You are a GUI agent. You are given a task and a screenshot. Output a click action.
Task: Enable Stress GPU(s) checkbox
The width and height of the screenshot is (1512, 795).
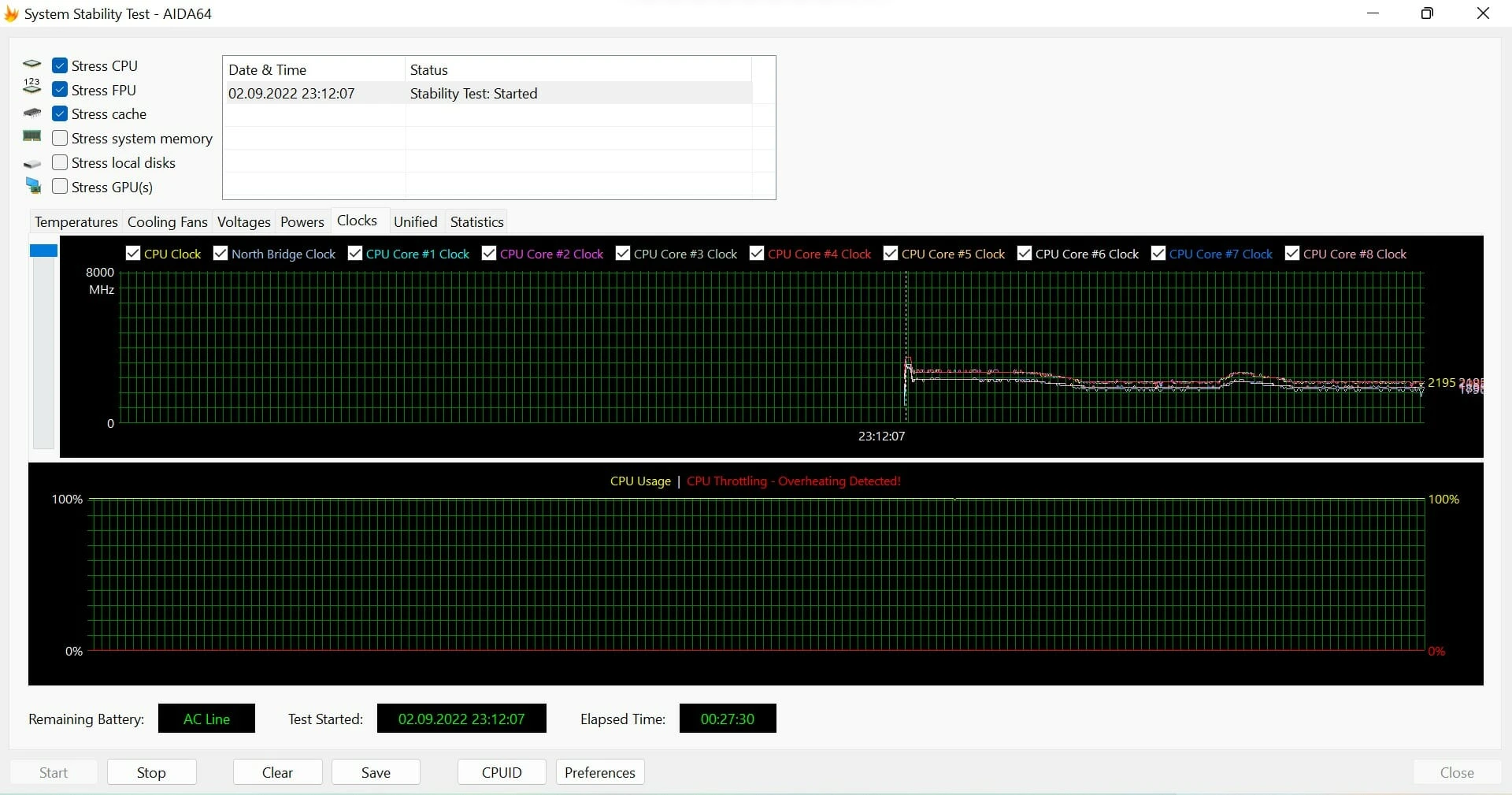[x=60, y=187]
